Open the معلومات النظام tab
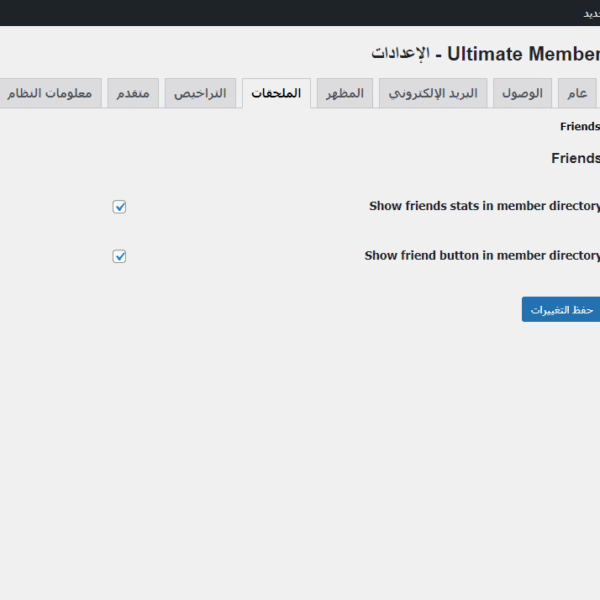600x600 pixels. [50, 93]
